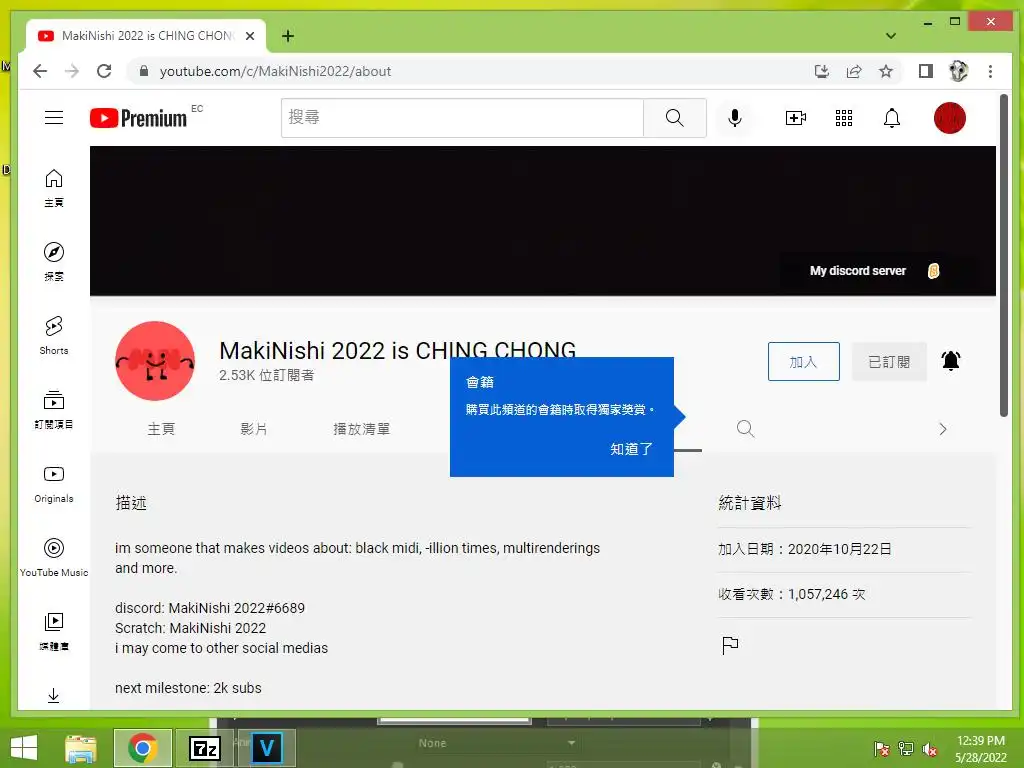This screenshot has height=768, width=1024.
Task: Switch to Vegas app on taskbar
Action: (266, 748)
